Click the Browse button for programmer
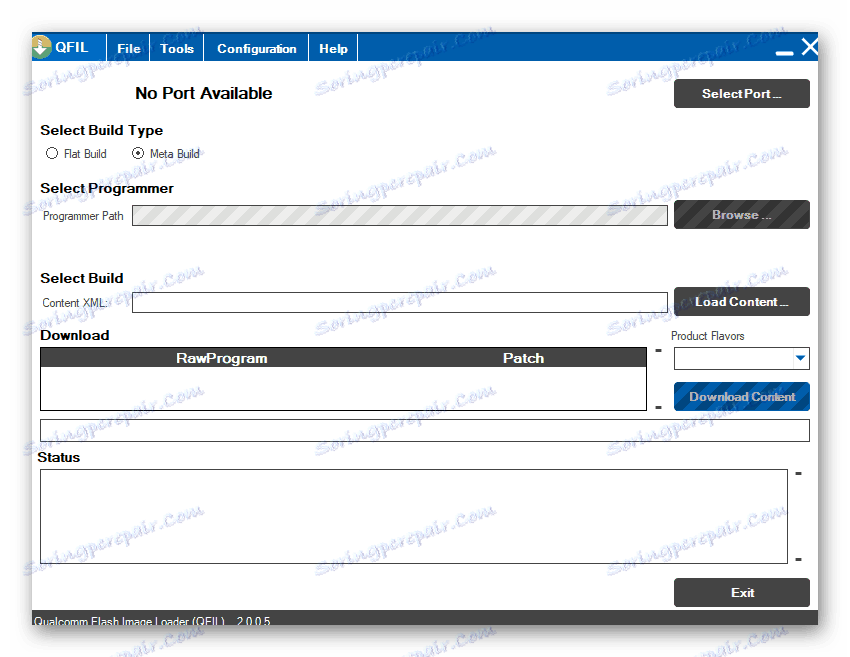This screenshot has height=657, width=850. (742, 215)
